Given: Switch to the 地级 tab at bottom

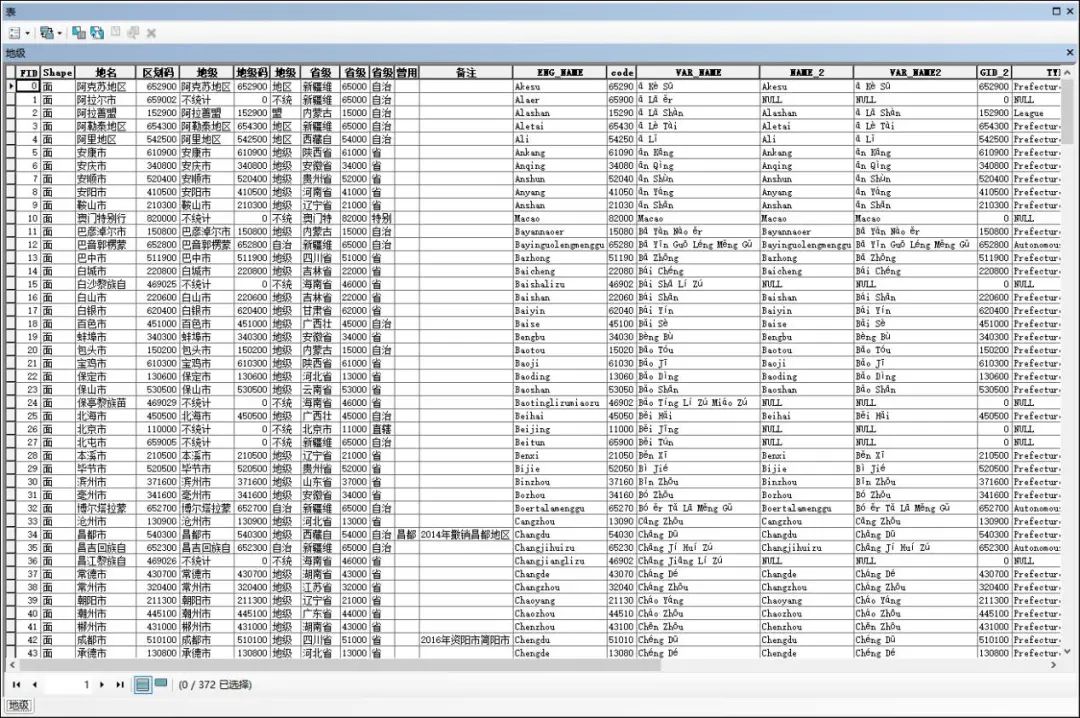Looking at the screenshot, I should [19, 705].
